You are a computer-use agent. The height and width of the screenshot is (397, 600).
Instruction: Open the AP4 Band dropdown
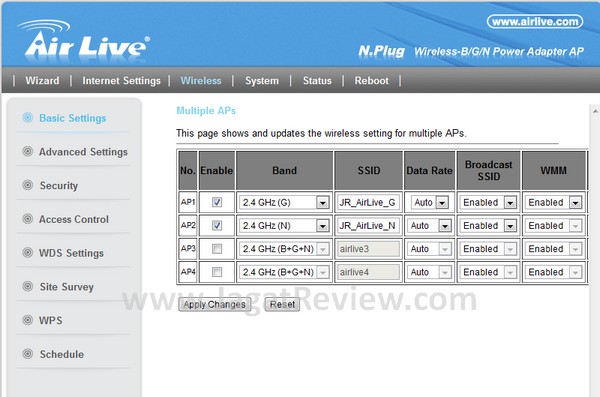284,272
